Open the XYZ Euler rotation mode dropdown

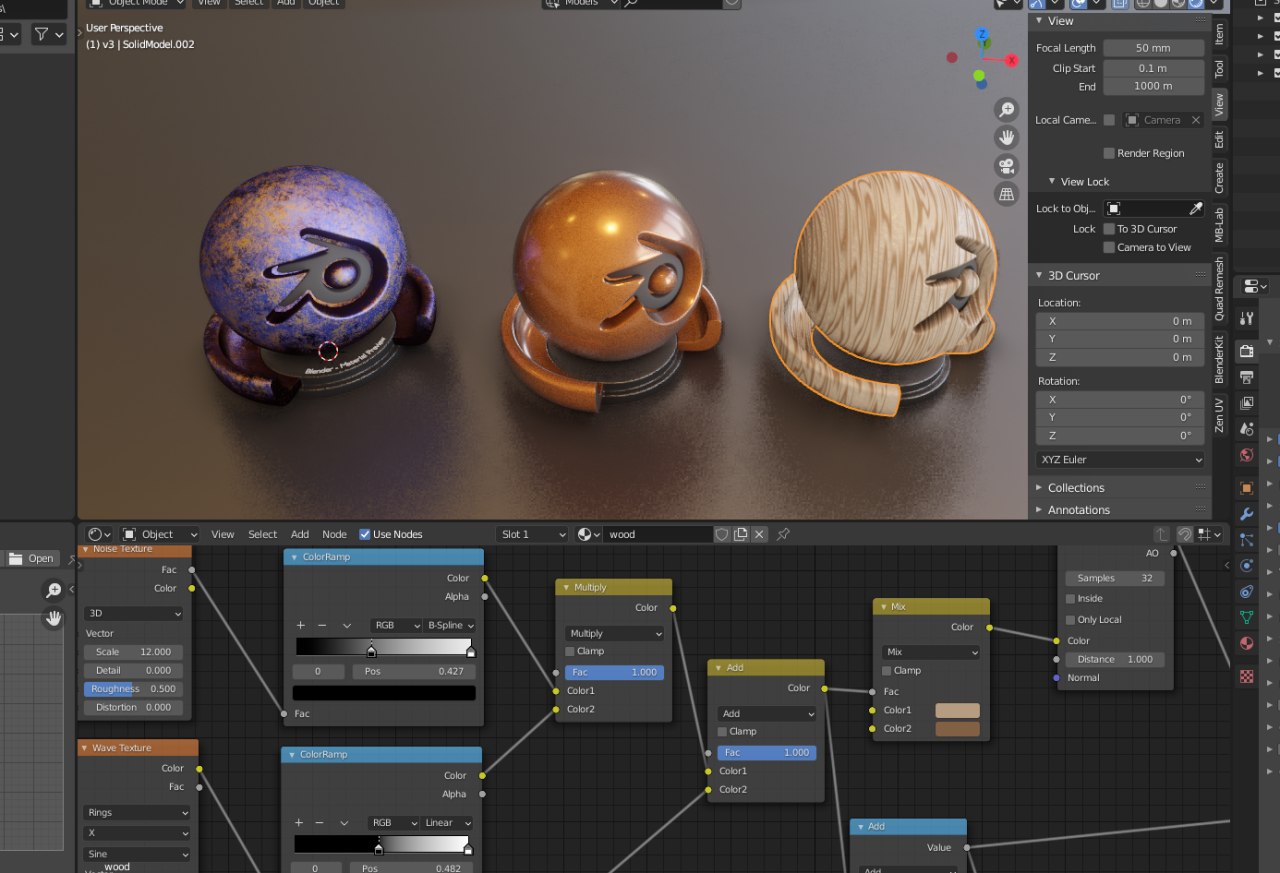1120,460
